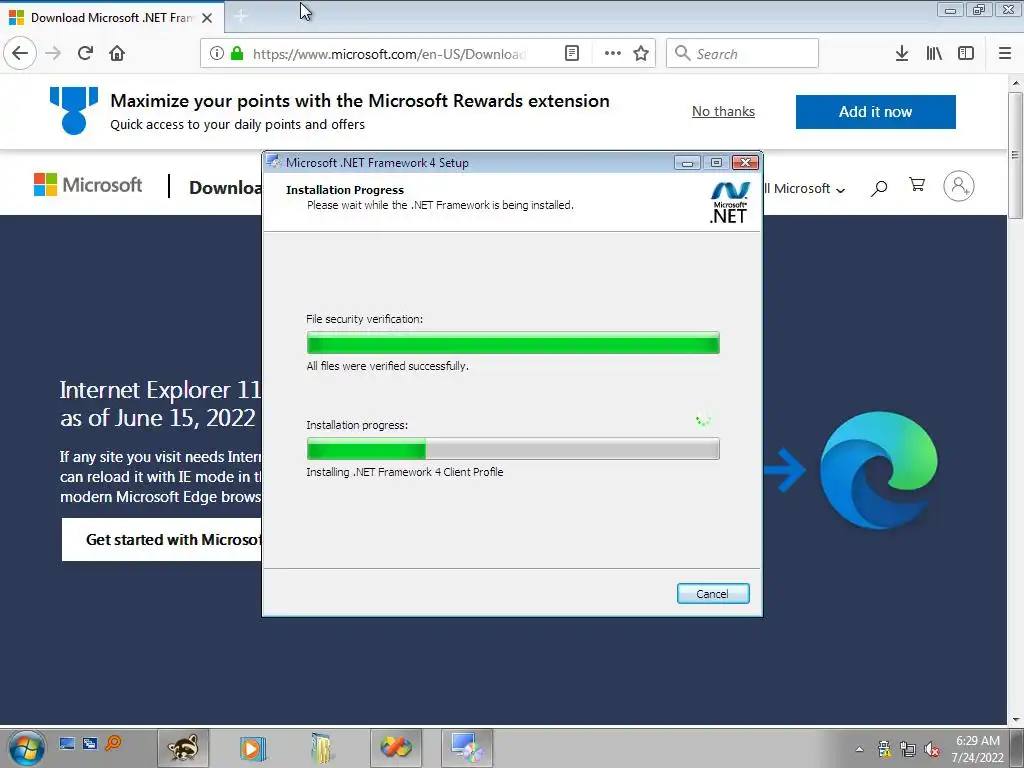The width and height of the screenshot is (1024, 768).
Task: Open the account sign-in avatar
Action: tap(959, 186)
